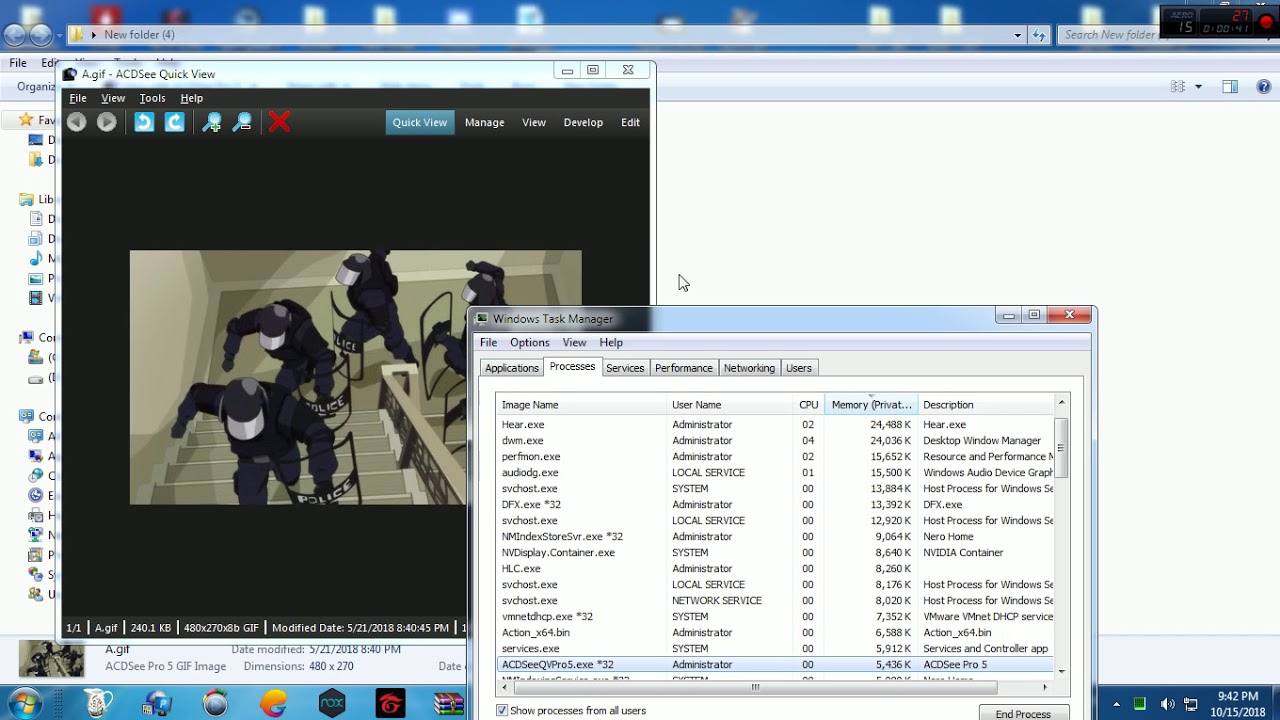This screenshot has height=720, width=1280.
Task: Go to next image in ACDSee
Action: click(x=107, y=122)
